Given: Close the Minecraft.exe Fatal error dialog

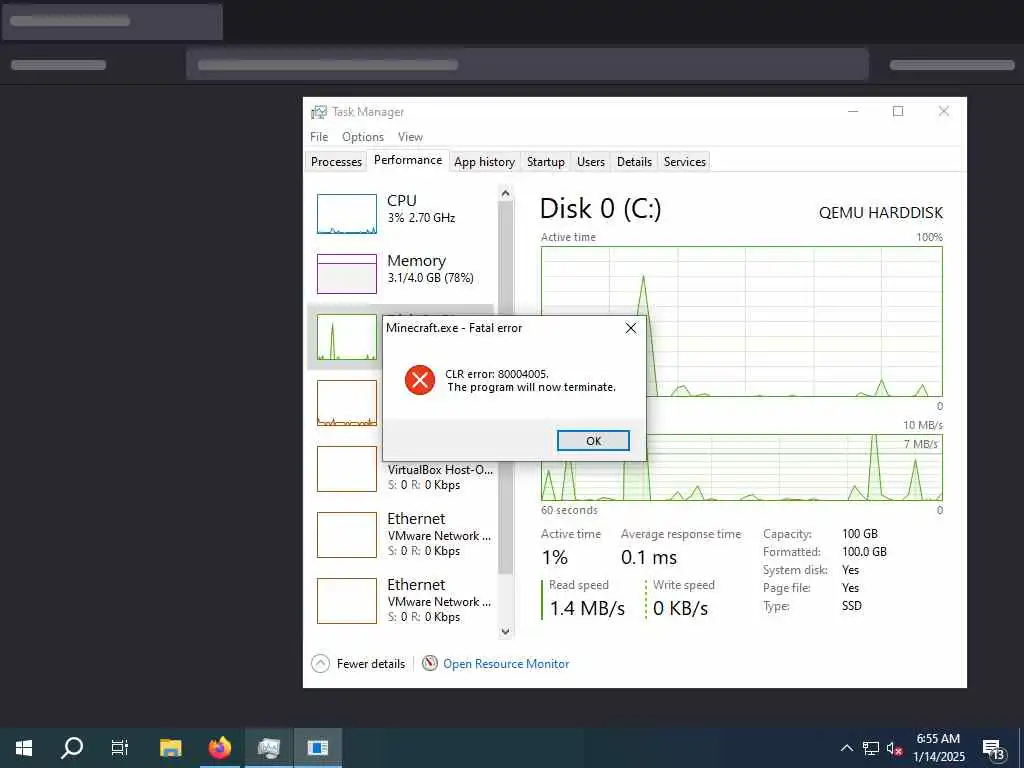Looking at the screenshot, I should 630,328.
